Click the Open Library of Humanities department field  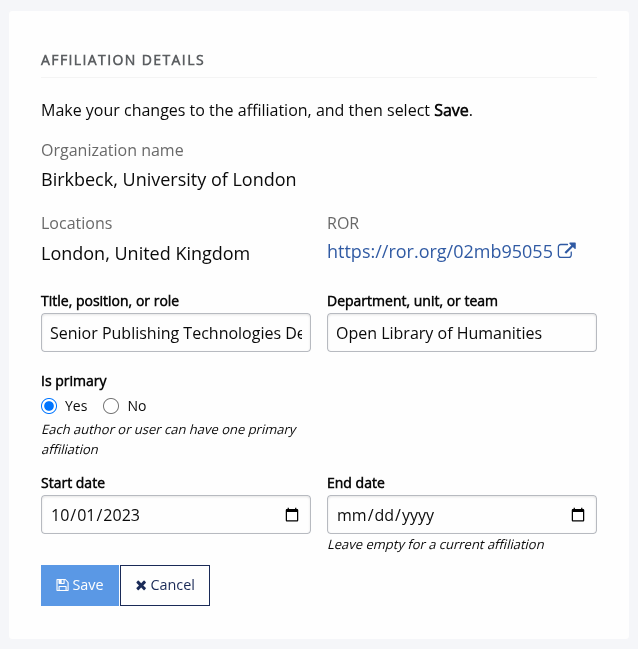pos(461,333)
